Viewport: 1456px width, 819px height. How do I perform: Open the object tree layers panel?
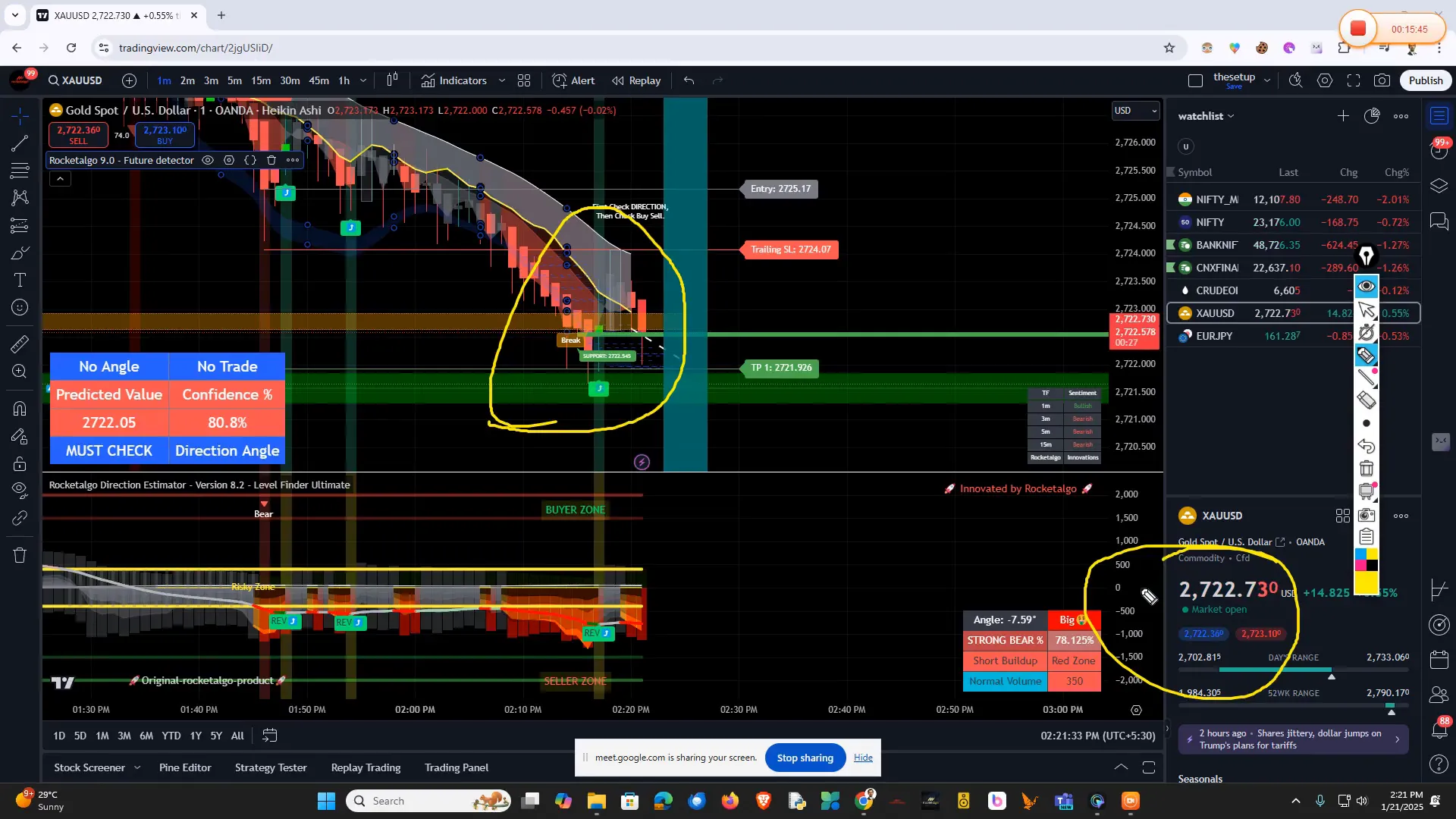point(1439,186)
